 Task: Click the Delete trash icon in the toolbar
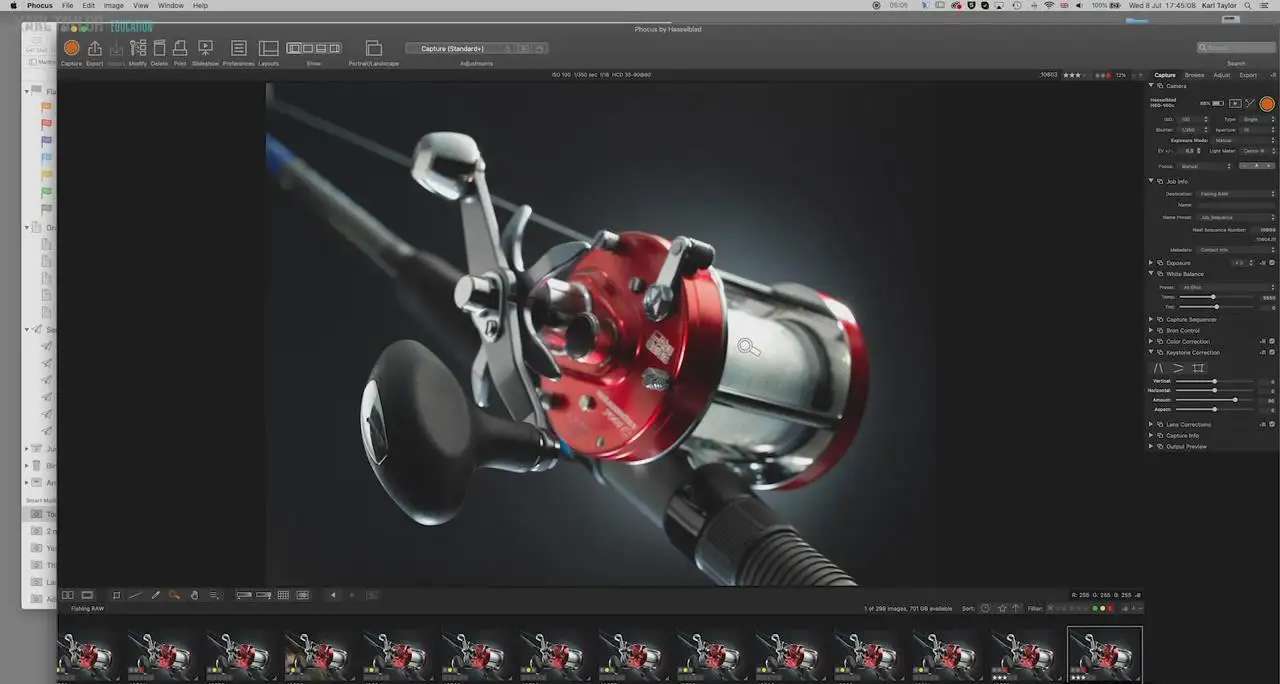click(x=159, y=48)
